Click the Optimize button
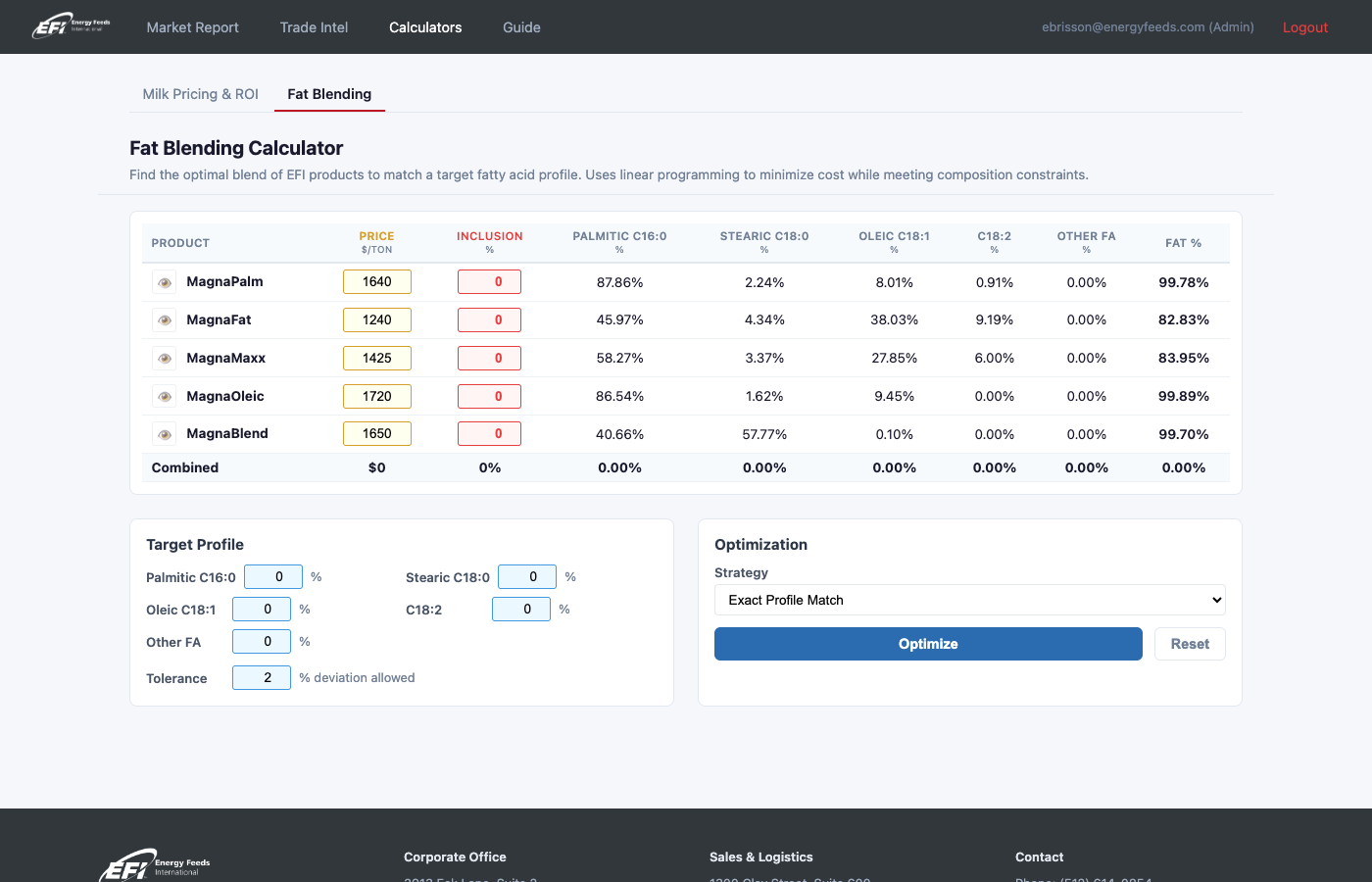The image size is (1372, 882). click(928, 644)
